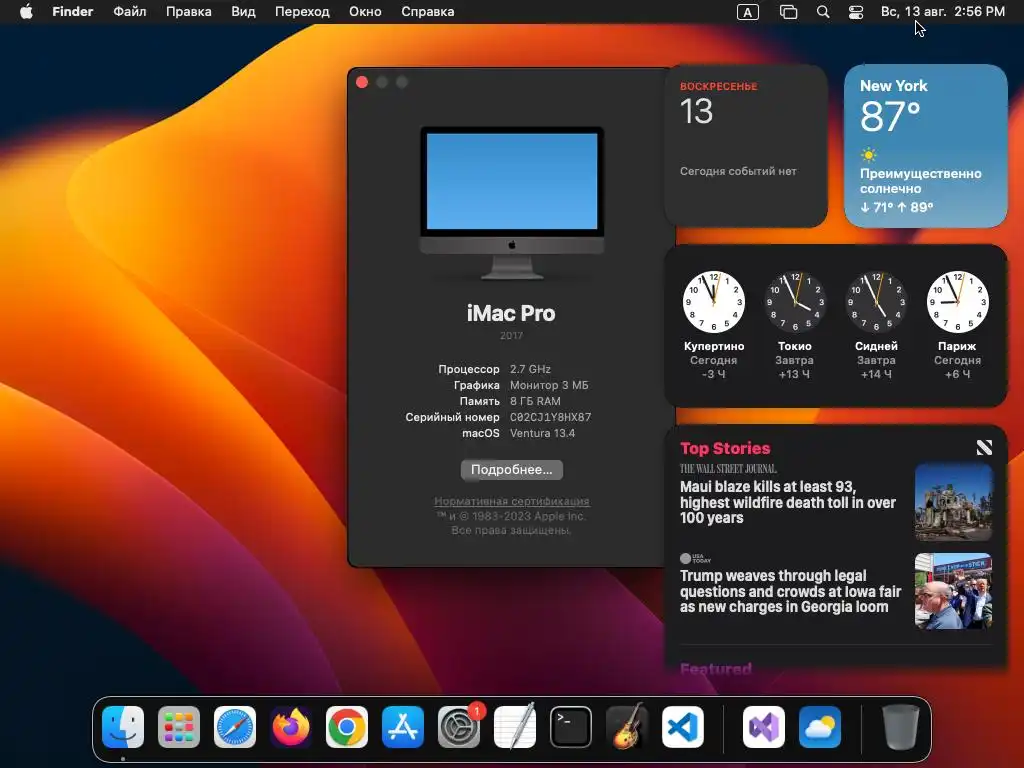
Task: Open the Вид menu
Action: (x=243, y=12)
